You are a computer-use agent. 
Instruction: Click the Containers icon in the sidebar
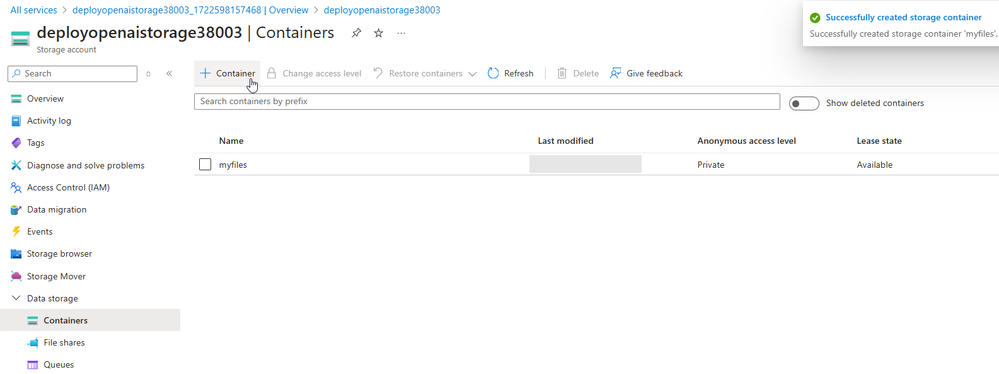(33, 320)
